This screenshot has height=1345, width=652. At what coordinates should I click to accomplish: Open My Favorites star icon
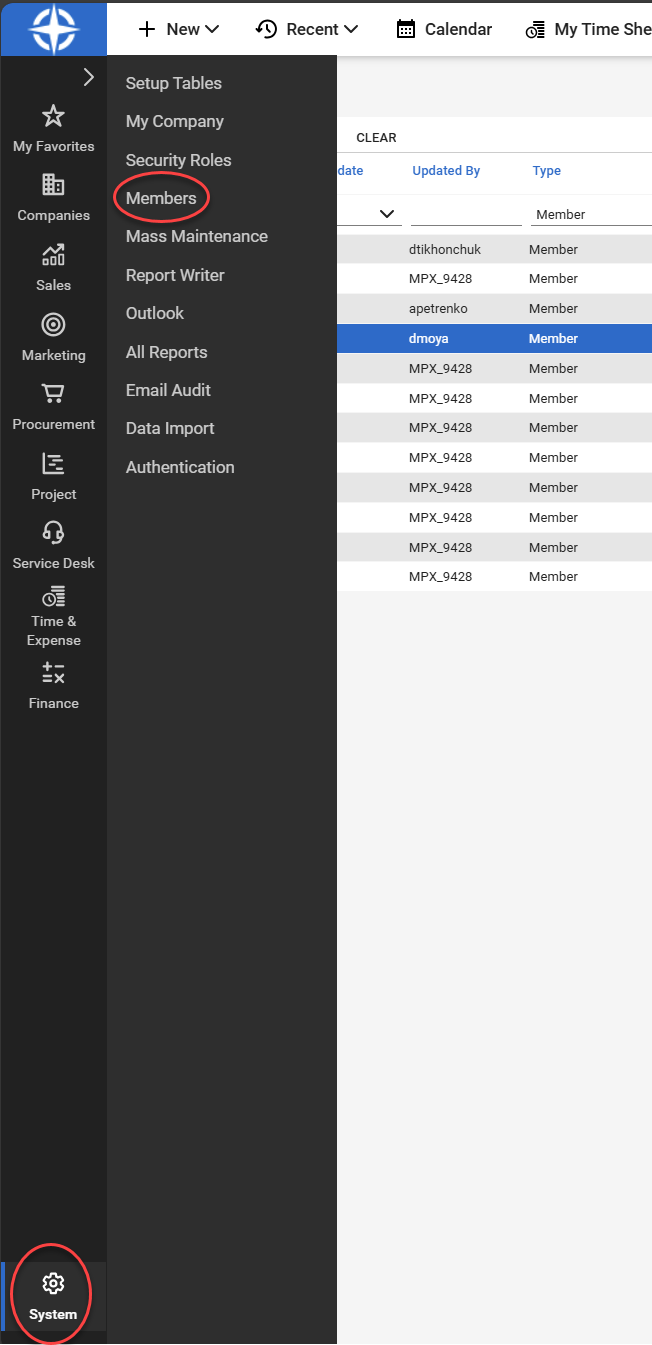tap(53, 117)
